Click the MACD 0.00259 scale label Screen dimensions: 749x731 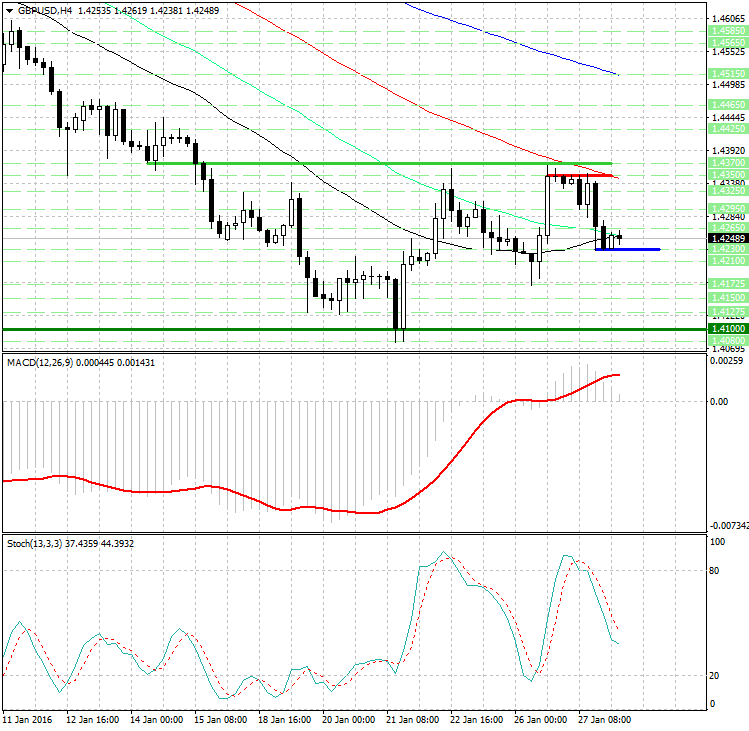click(727, 361)
